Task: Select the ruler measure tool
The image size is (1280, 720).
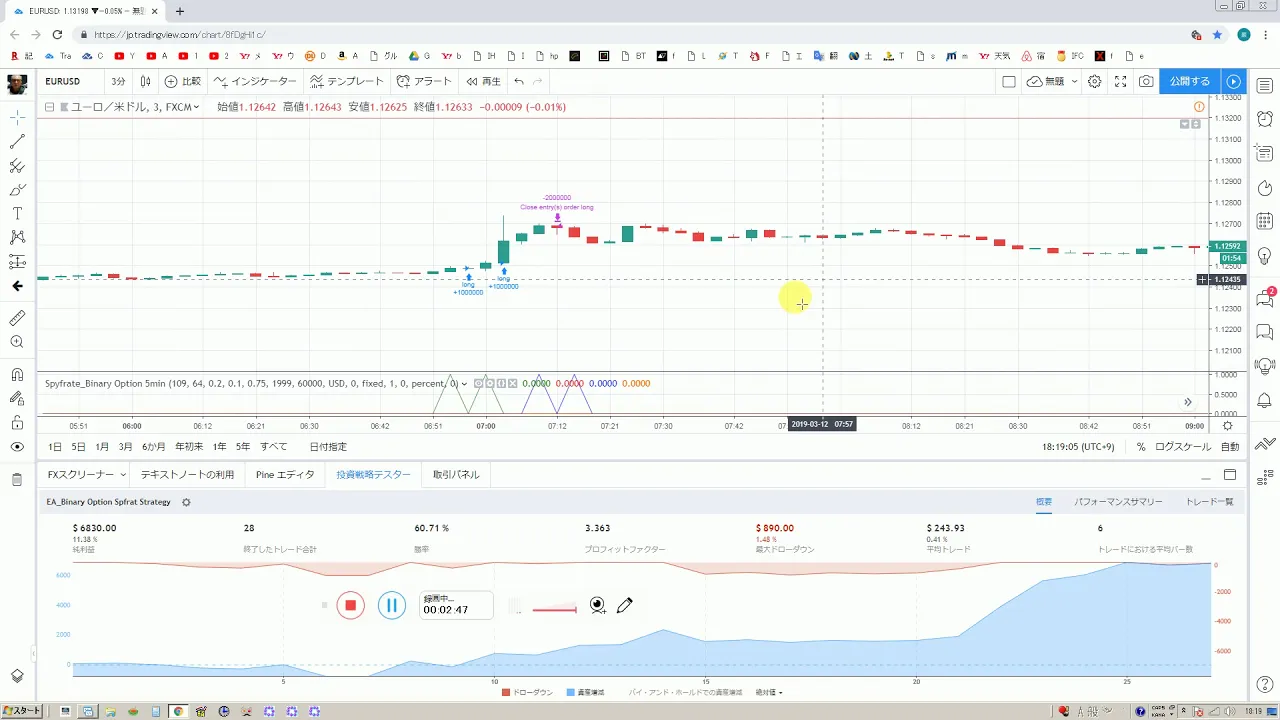Action: click(x=17, y=318)
